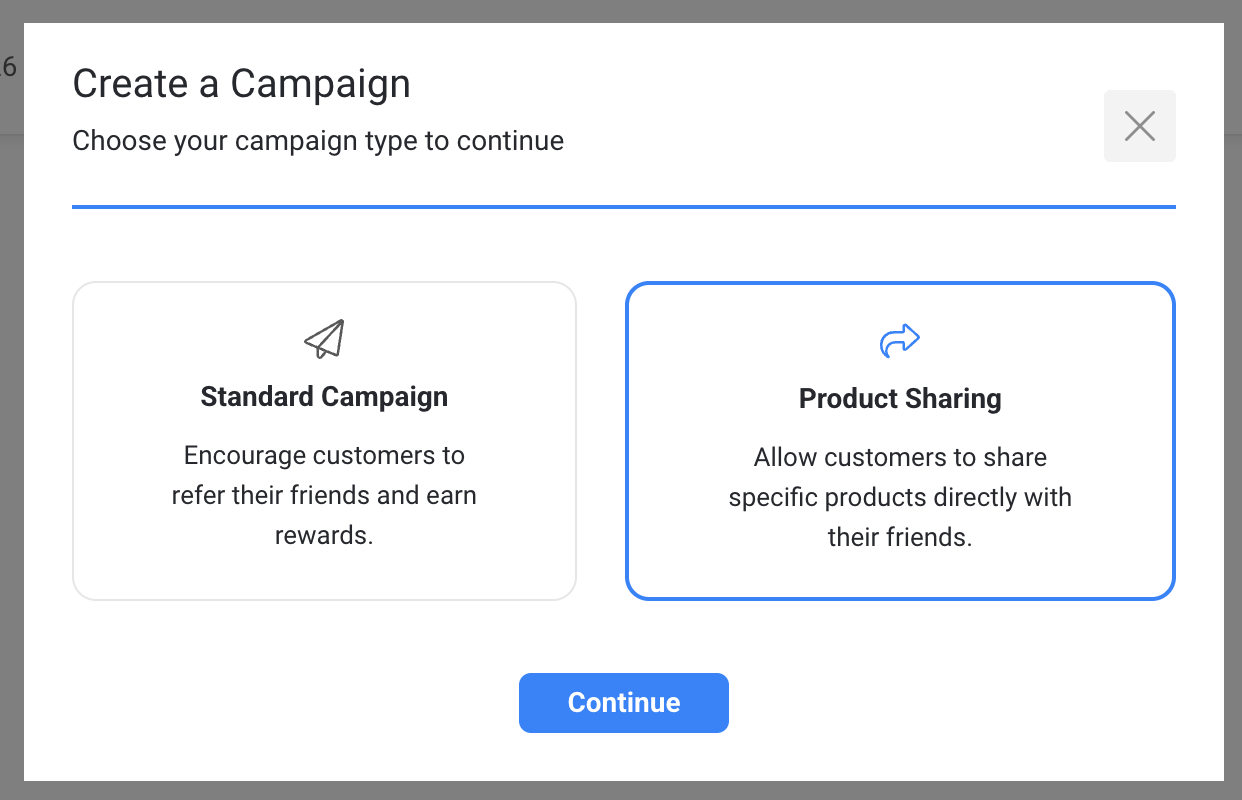The height and width of the screenshot is (800, 1242).
Task: Select the Product Sharing card
Action: pos(900,441)
